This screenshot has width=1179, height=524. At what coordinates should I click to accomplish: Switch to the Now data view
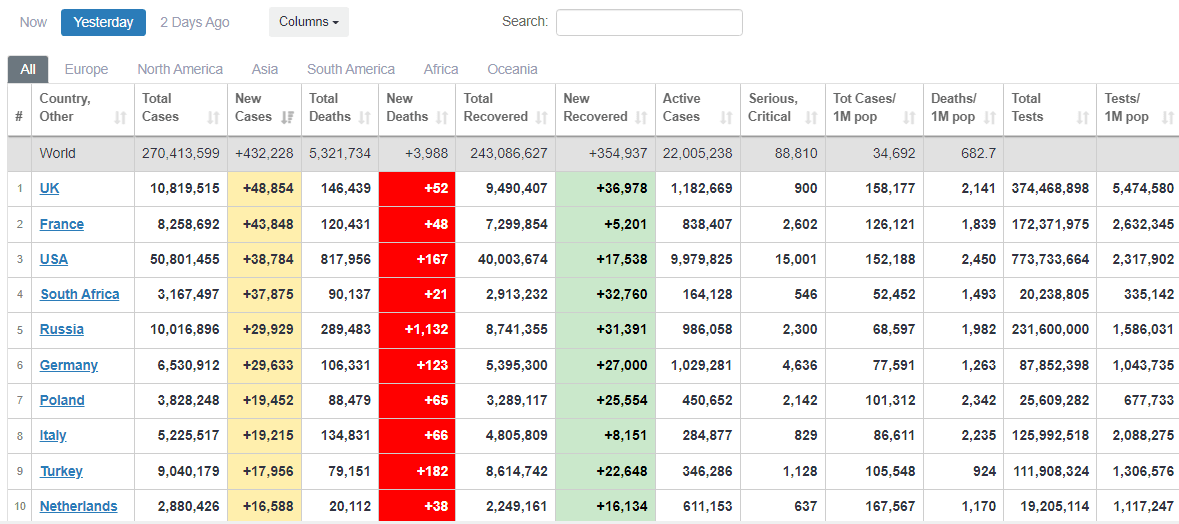(33, 22)
